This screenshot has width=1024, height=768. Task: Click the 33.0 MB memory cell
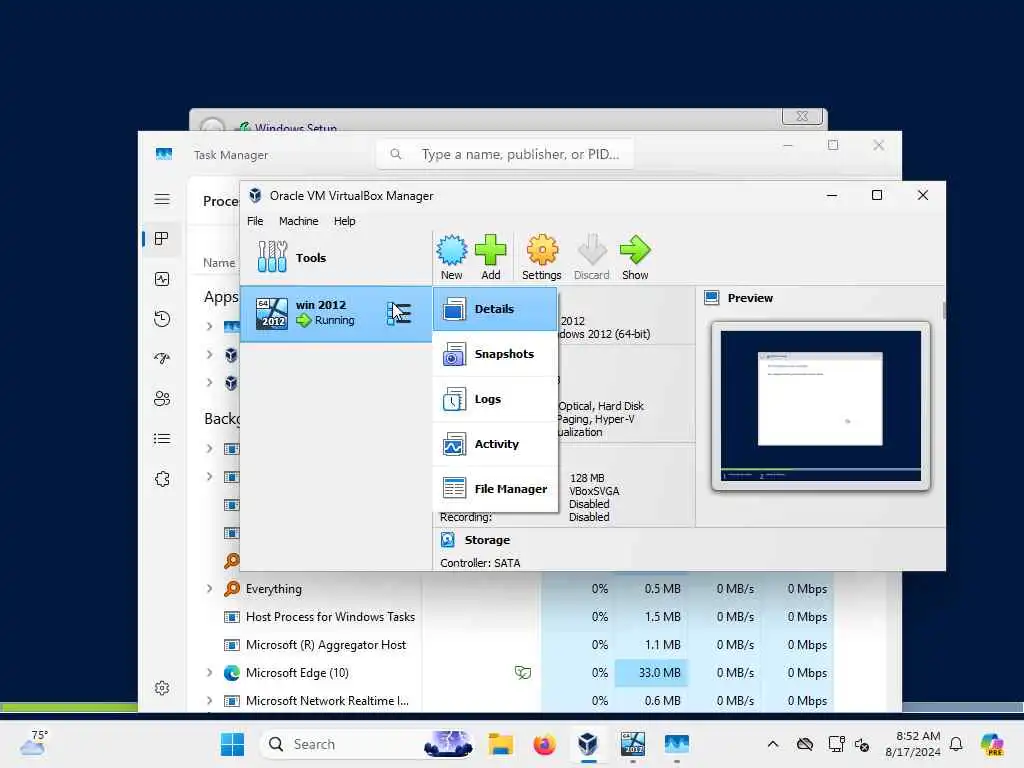pos(650,673)
